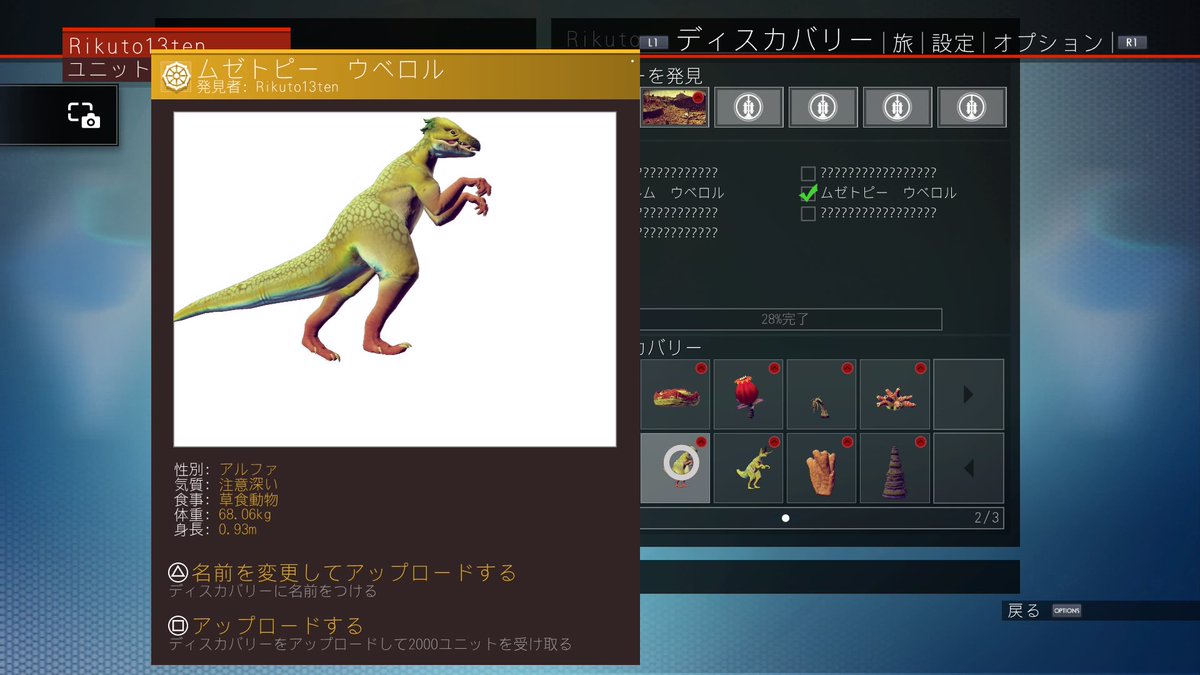
Task: Click the OPTIONS button indicator
Action: [1066, 611]
